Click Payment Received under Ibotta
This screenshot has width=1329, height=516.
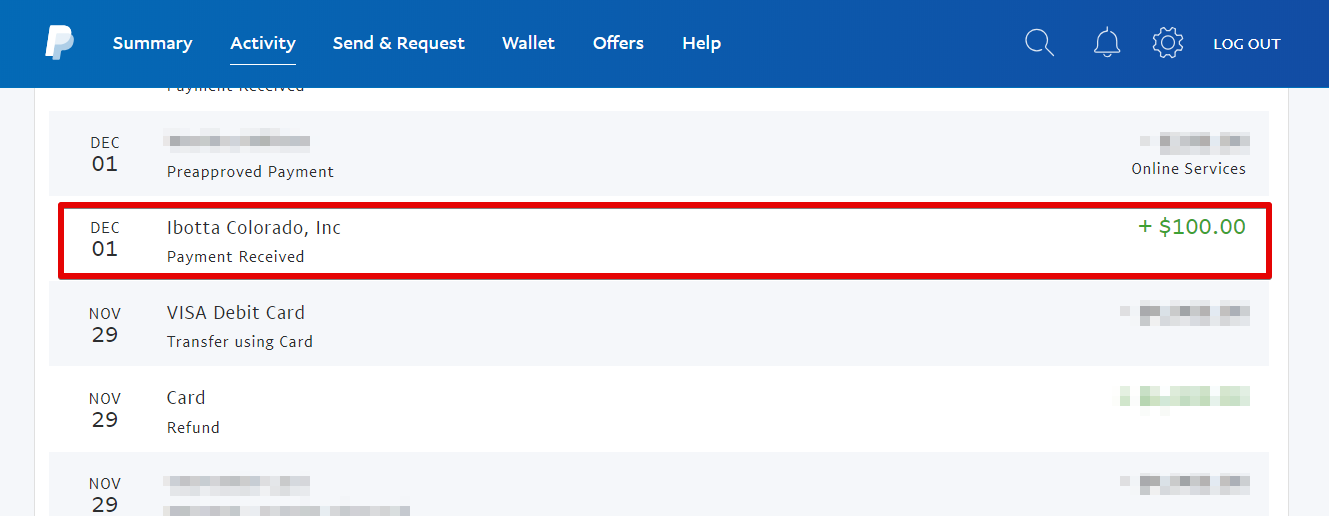(x=236, y=257)
